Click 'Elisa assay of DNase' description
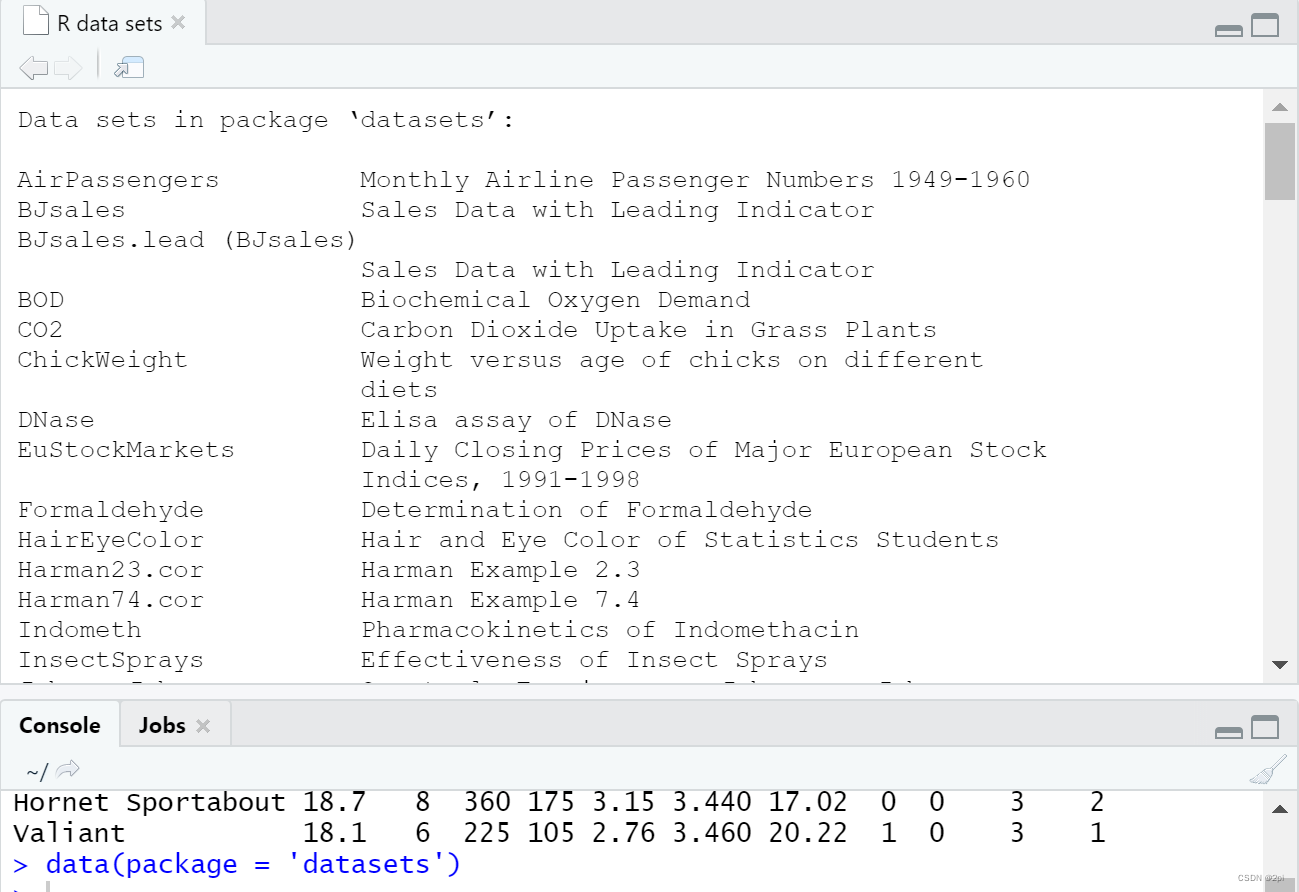The image size is (1299, 892). coord(516,420)
